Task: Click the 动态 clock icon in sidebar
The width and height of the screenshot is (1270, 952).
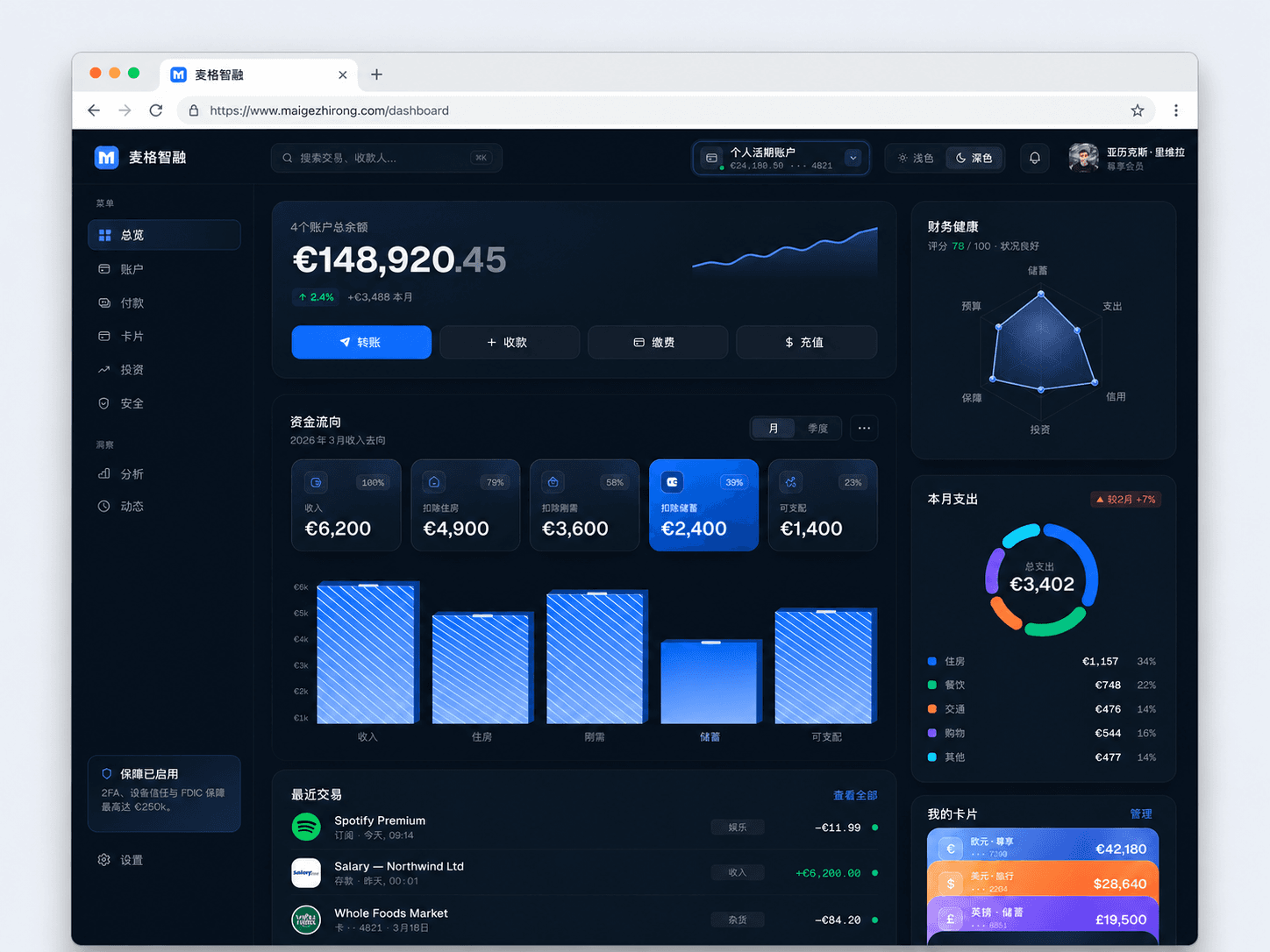Action: tap(103, 506)
